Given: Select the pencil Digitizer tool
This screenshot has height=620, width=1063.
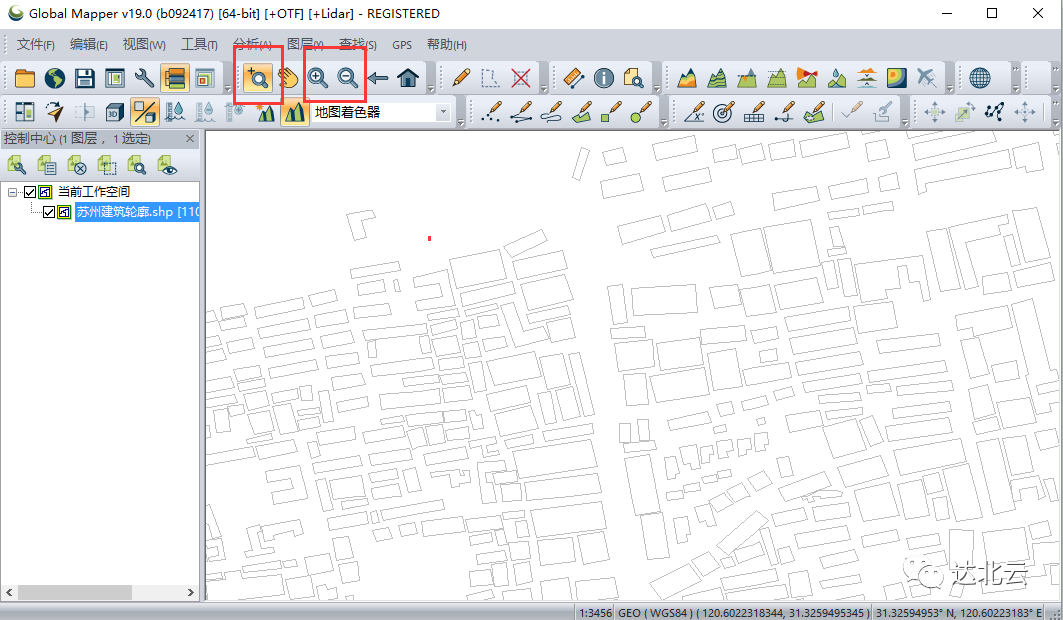Looking at the screenshot, I should pos(461,78).
